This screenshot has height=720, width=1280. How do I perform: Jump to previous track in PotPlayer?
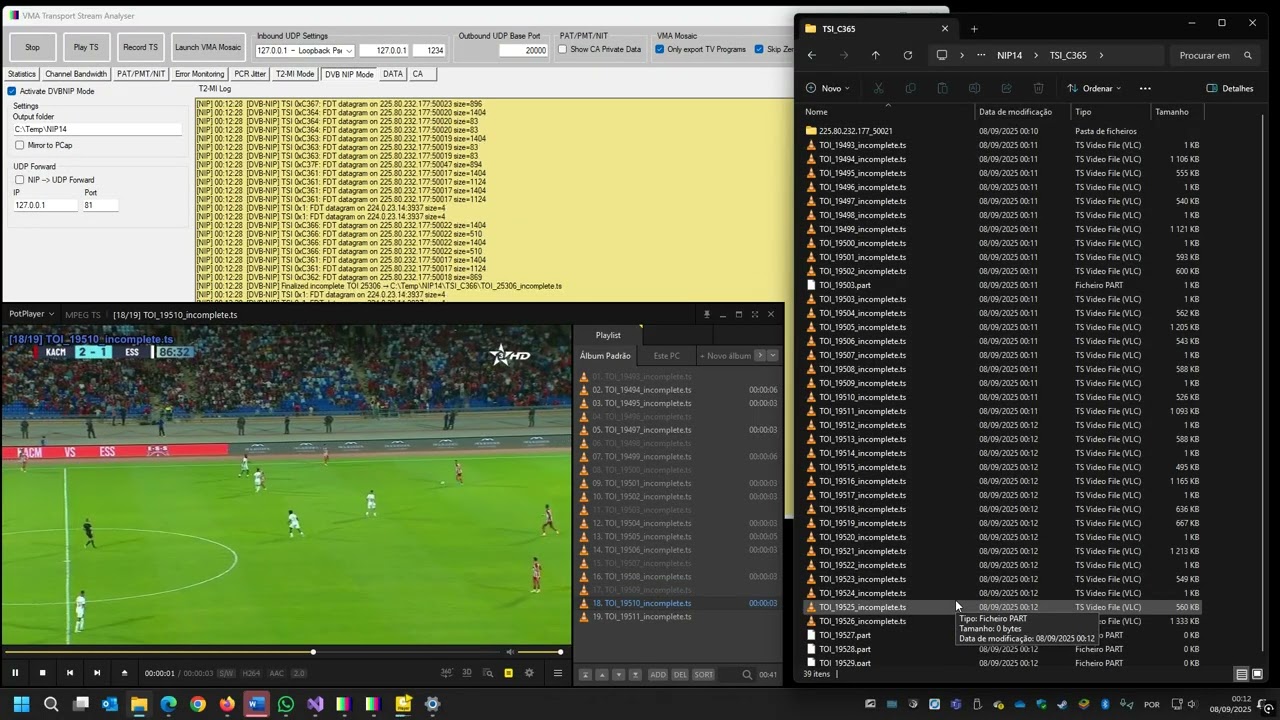[x=69, y=673]
